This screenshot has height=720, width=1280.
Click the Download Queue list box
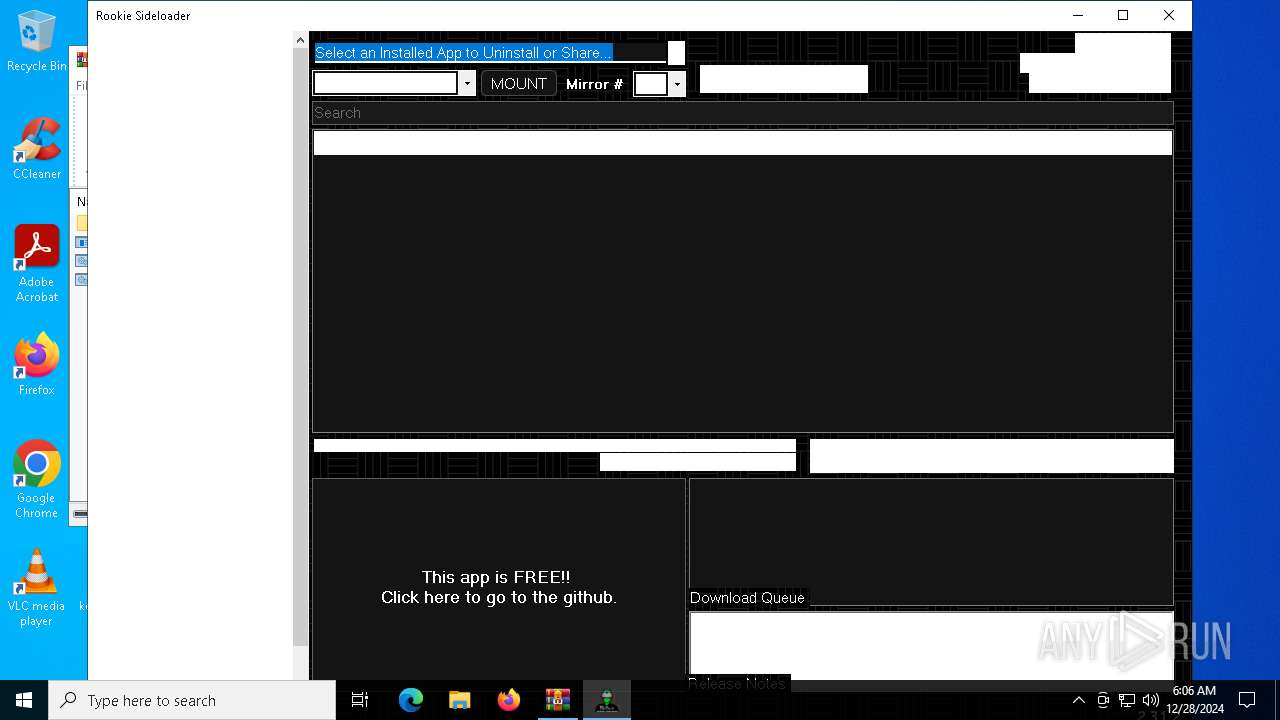pos(931,542)
